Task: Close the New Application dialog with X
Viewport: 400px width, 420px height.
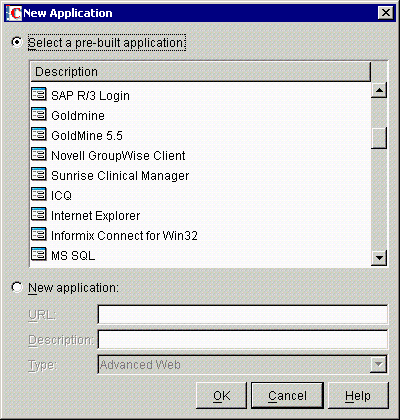Action: click(x=386, y=13)
